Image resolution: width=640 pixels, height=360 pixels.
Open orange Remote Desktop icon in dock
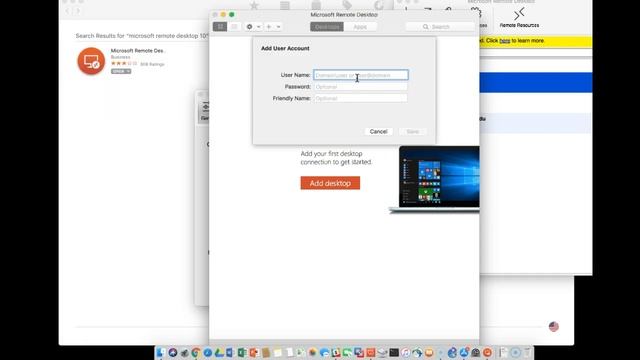coord(487,352)
